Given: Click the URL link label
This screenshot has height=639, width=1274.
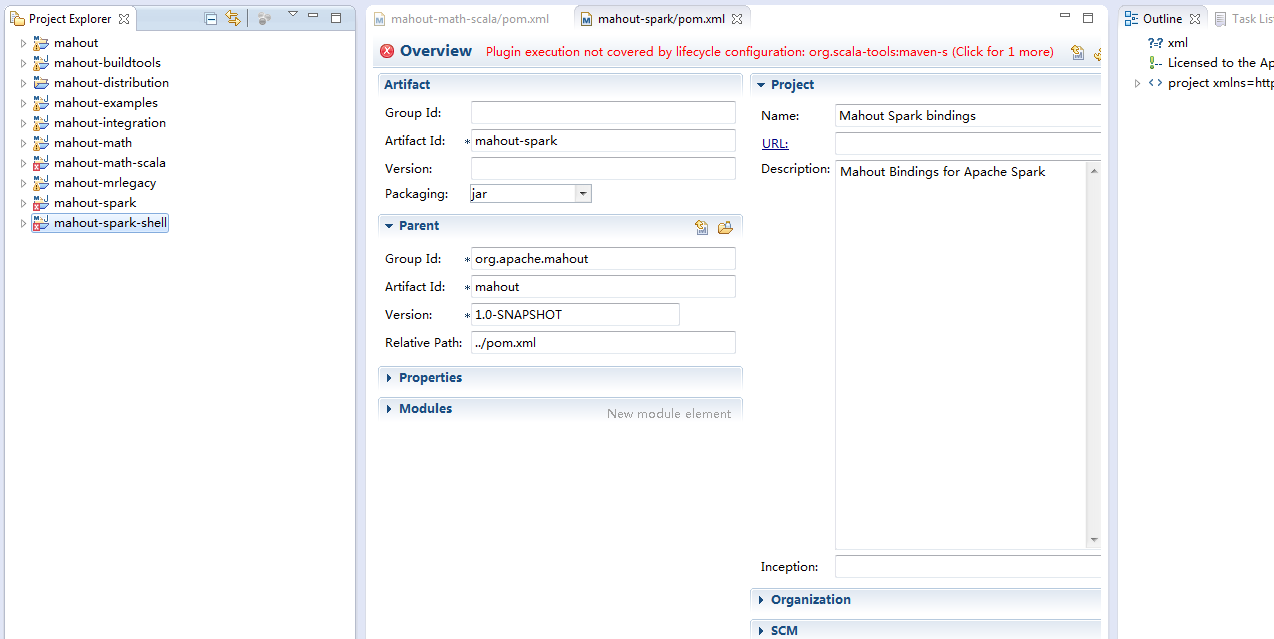Looking at the screenshot, I should coord(774,144).
